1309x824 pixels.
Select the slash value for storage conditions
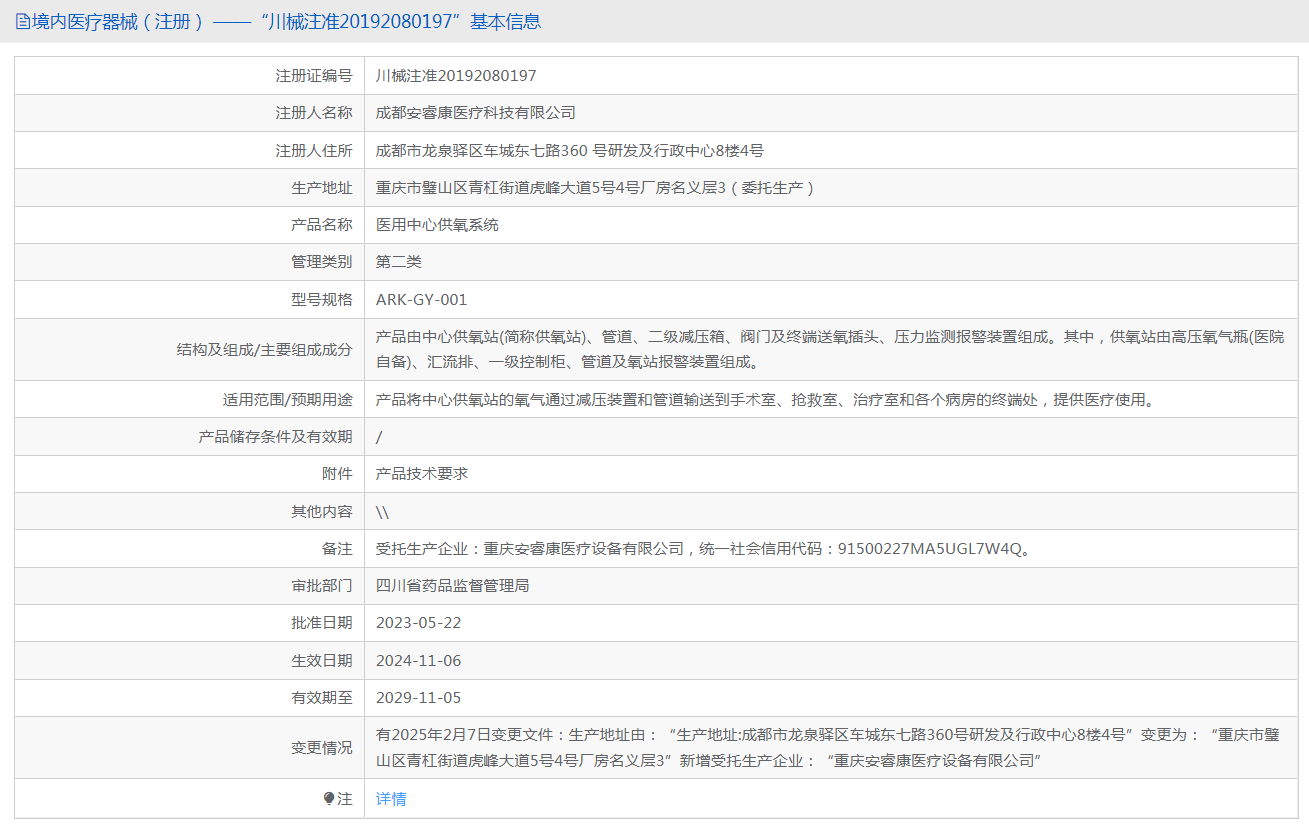[x=379, y=437]
